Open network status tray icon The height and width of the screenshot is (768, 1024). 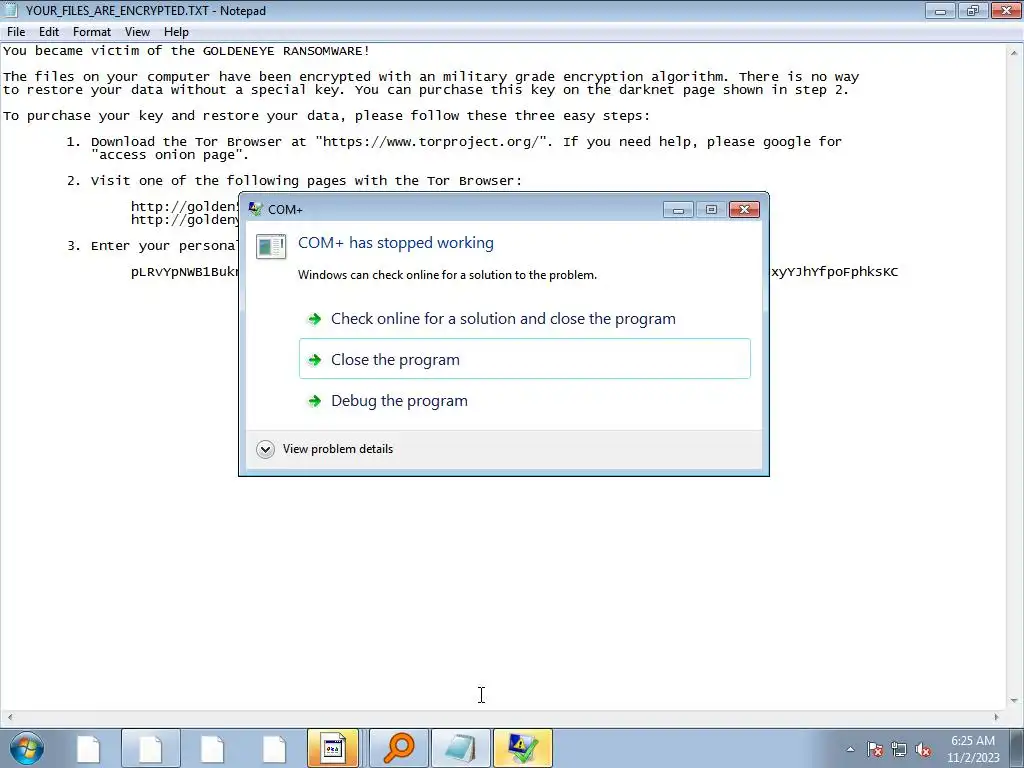point(899,750)
